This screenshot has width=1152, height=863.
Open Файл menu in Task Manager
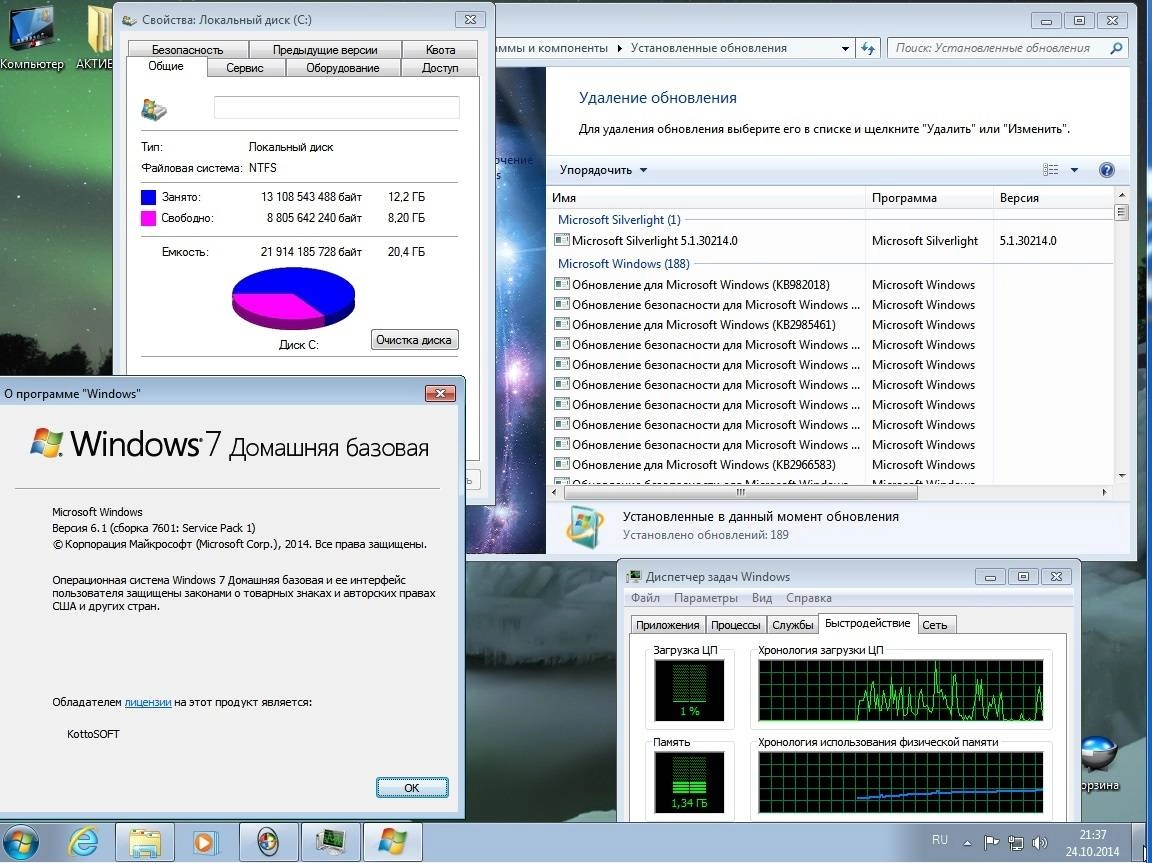point(645,598)
